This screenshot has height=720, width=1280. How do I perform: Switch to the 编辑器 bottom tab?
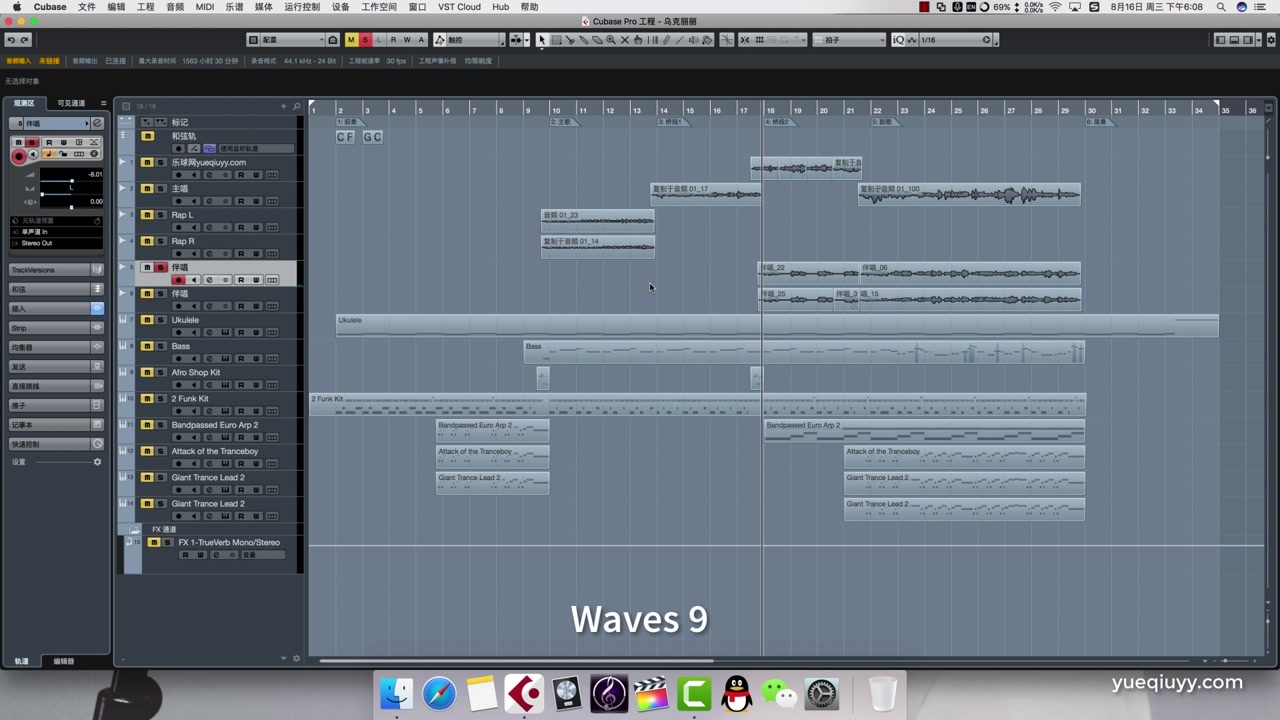[63, 661]
